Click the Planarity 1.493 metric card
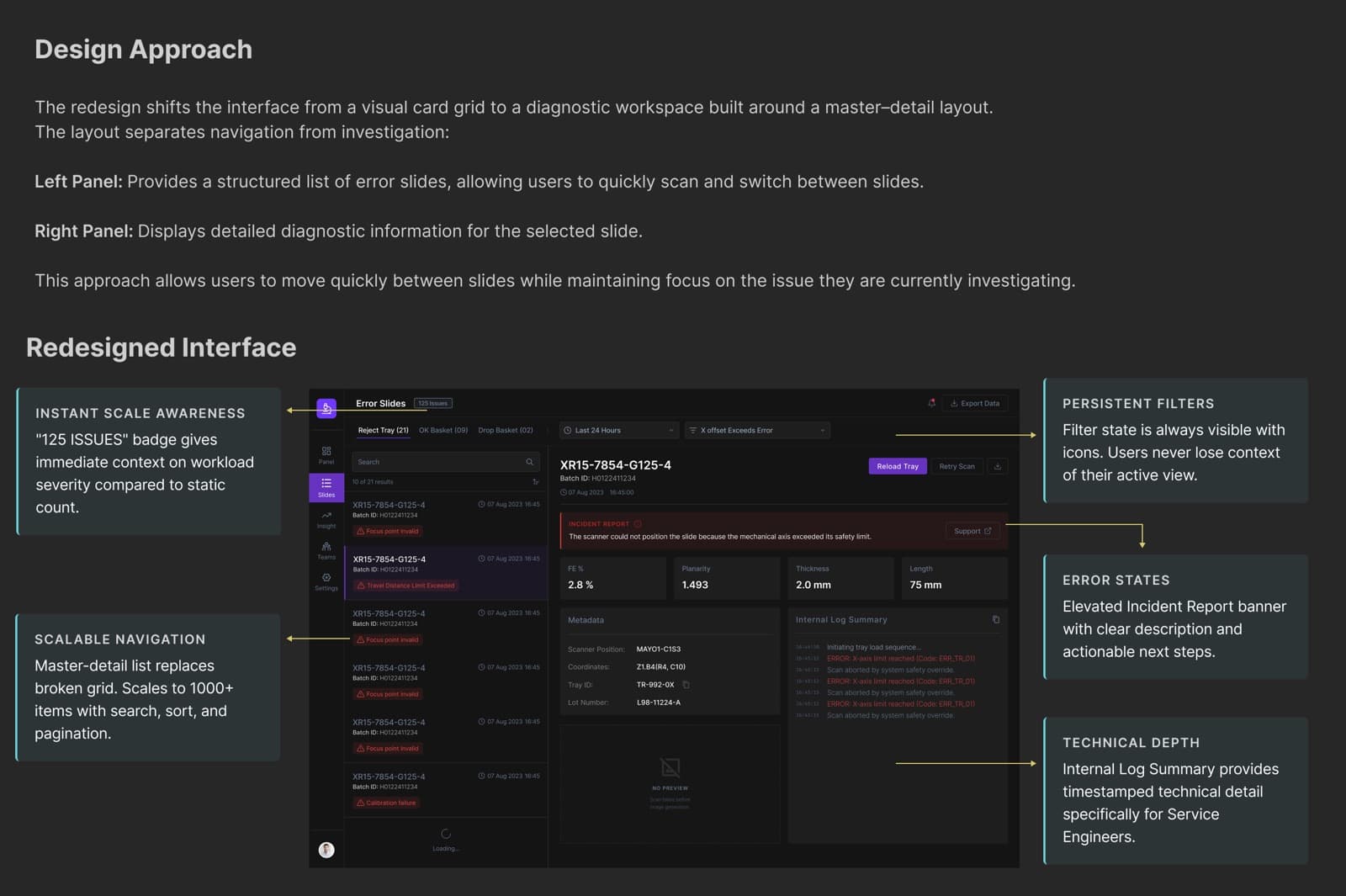This screenshot has width=1346, height=896. coord(727,578)
